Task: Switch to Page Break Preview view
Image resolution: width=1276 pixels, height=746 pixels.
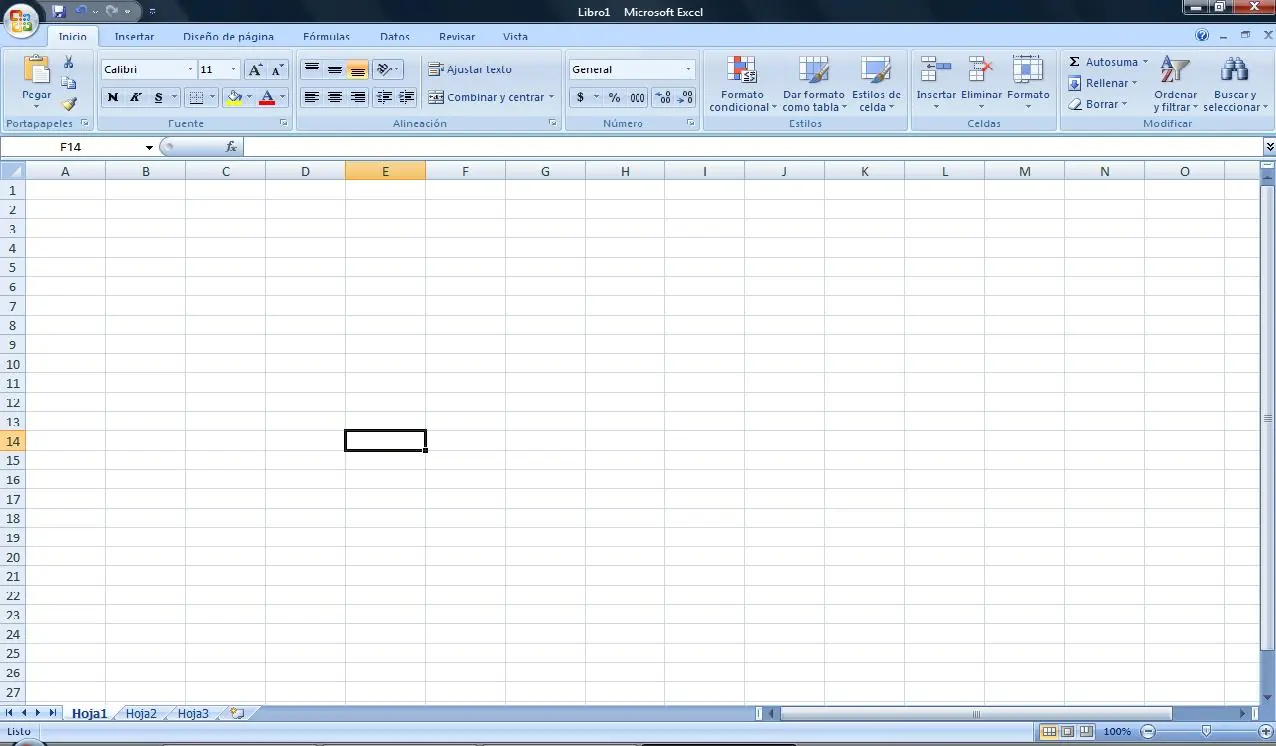Action: (1086, 732)
